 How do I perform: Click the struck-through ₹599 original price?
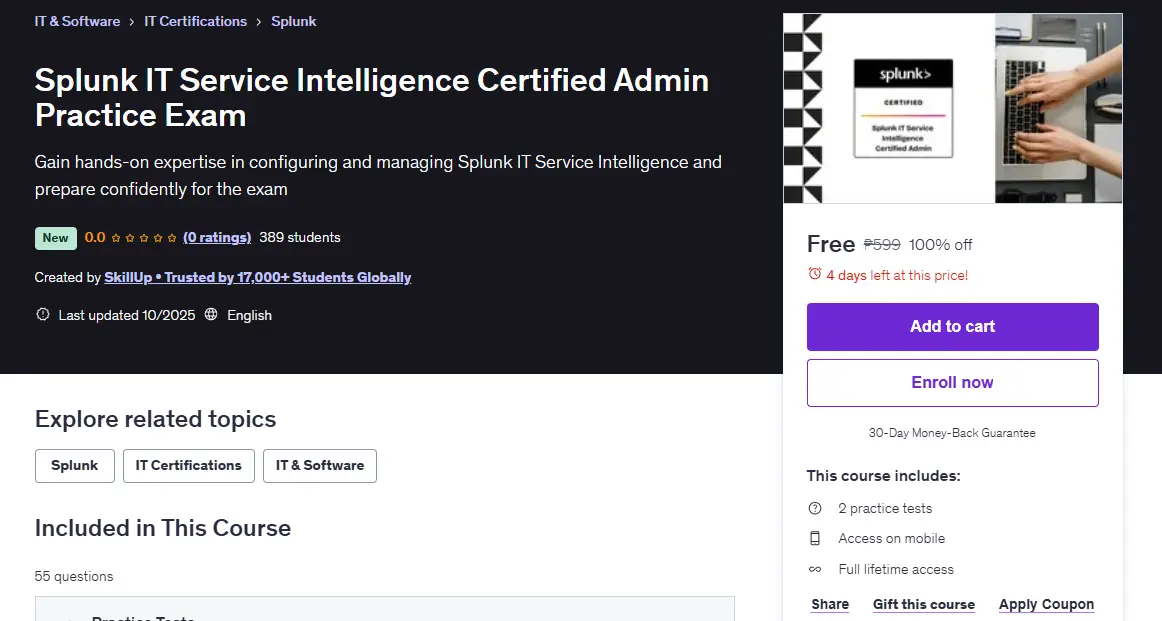pyautogui.click(x=882, y=245)
